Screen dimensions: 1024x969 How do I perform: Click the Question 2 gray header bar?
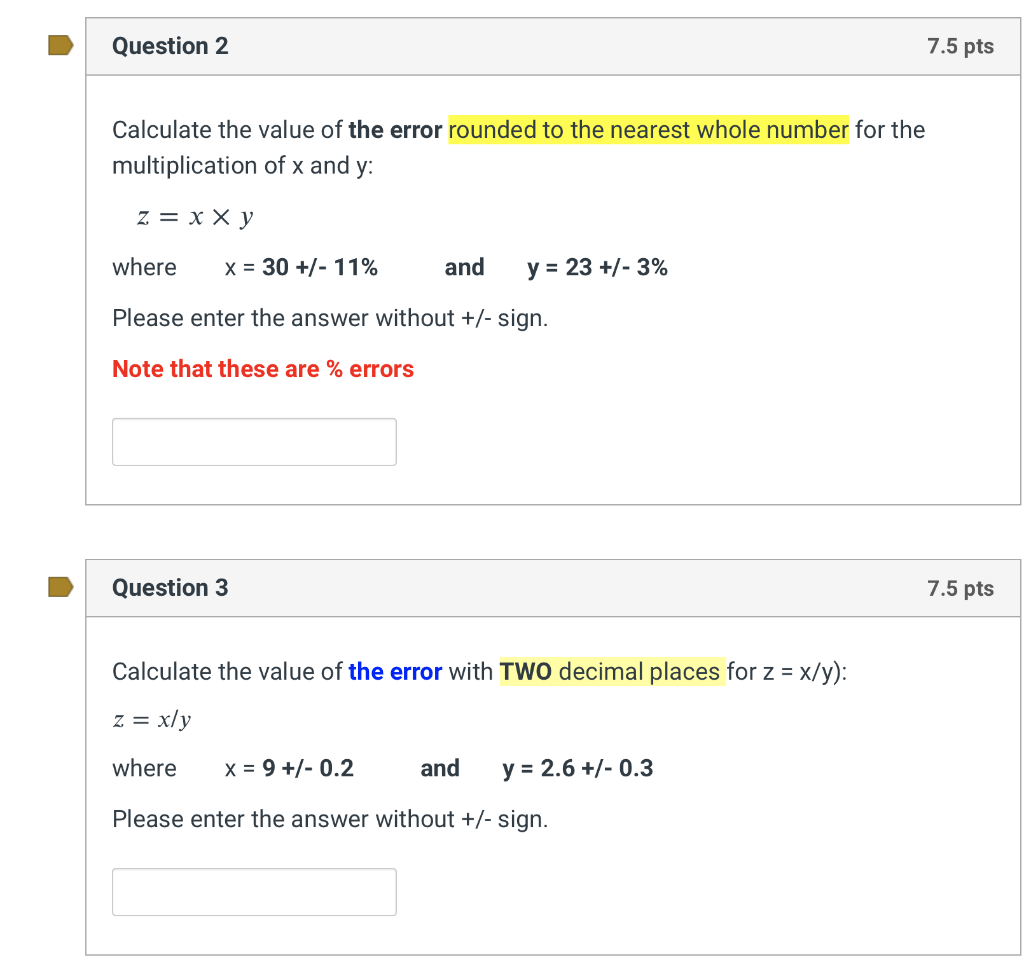coord(550,46)
